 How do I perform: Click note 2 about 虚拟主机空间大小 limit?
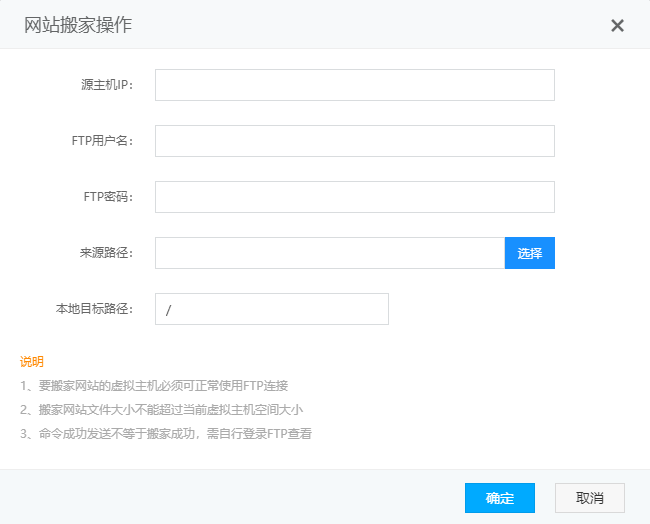[161, 409]
